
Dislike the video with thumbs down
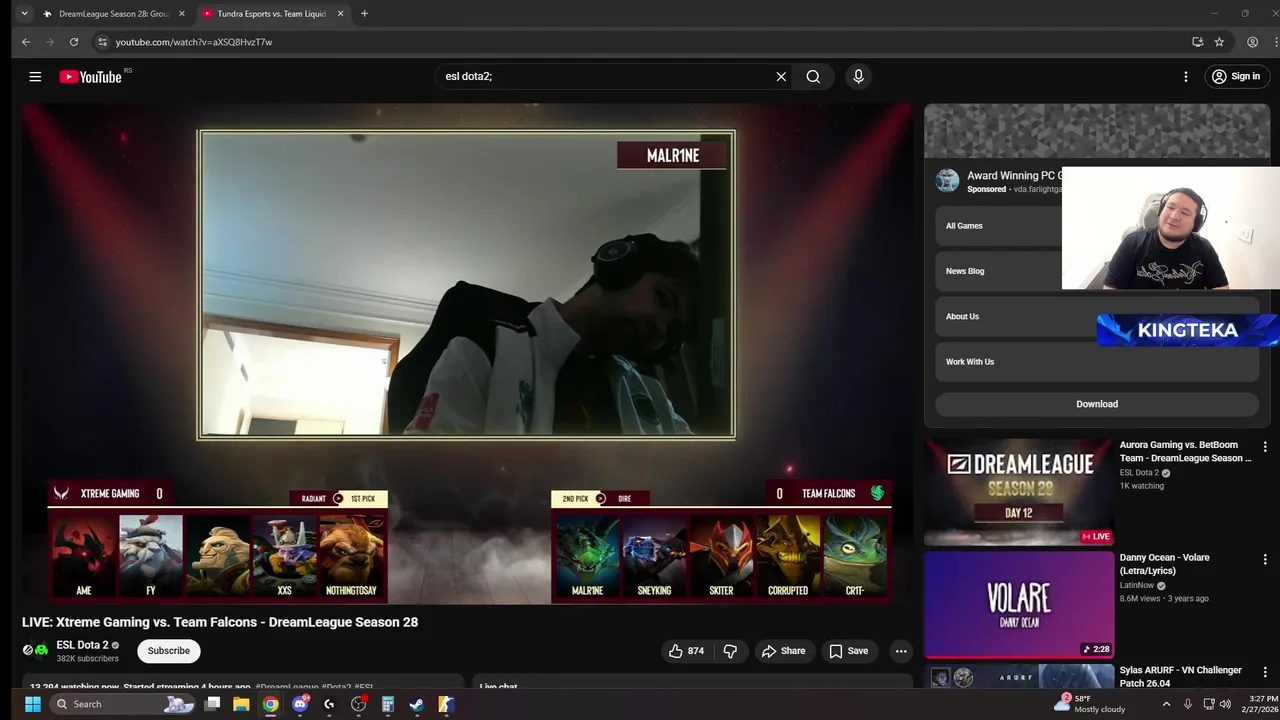(730, 651)
